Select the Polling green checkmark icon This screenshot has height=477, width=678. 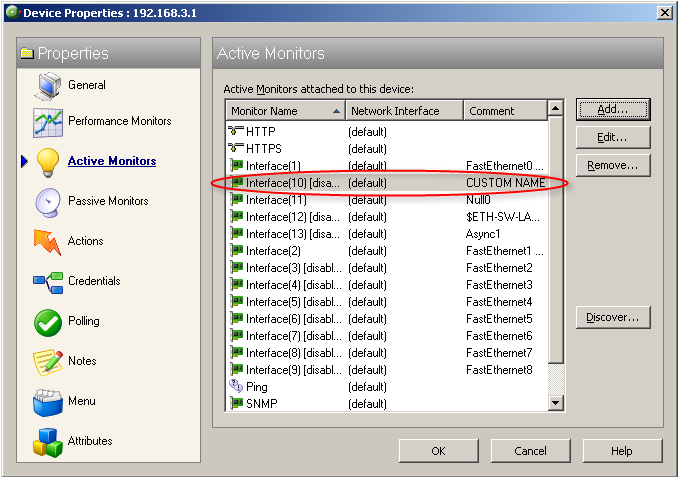(x=49, y=322)
